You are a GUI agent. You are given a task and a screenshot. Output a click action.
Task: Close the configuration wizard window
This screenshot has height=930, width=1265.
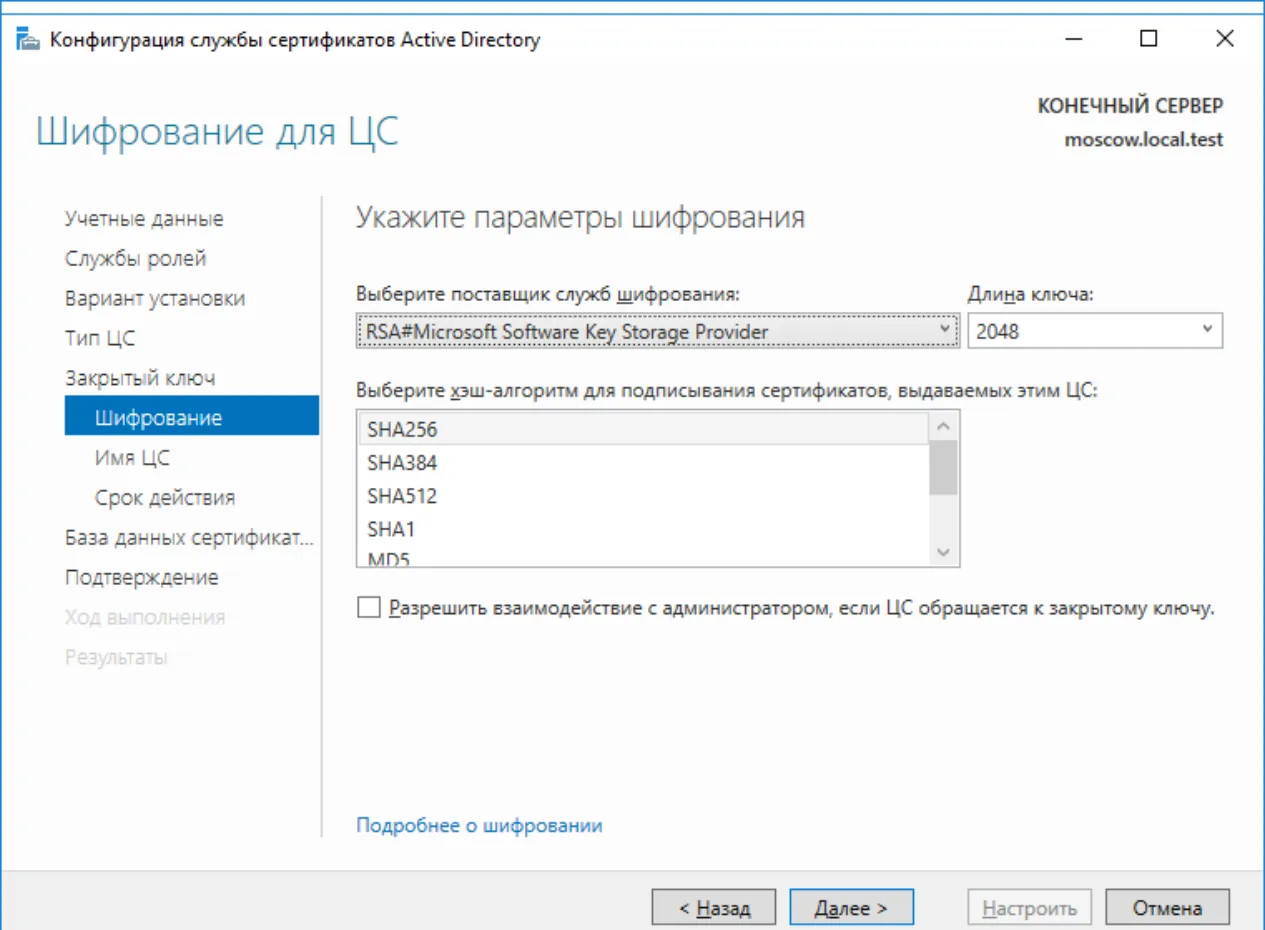(1224, 39)
